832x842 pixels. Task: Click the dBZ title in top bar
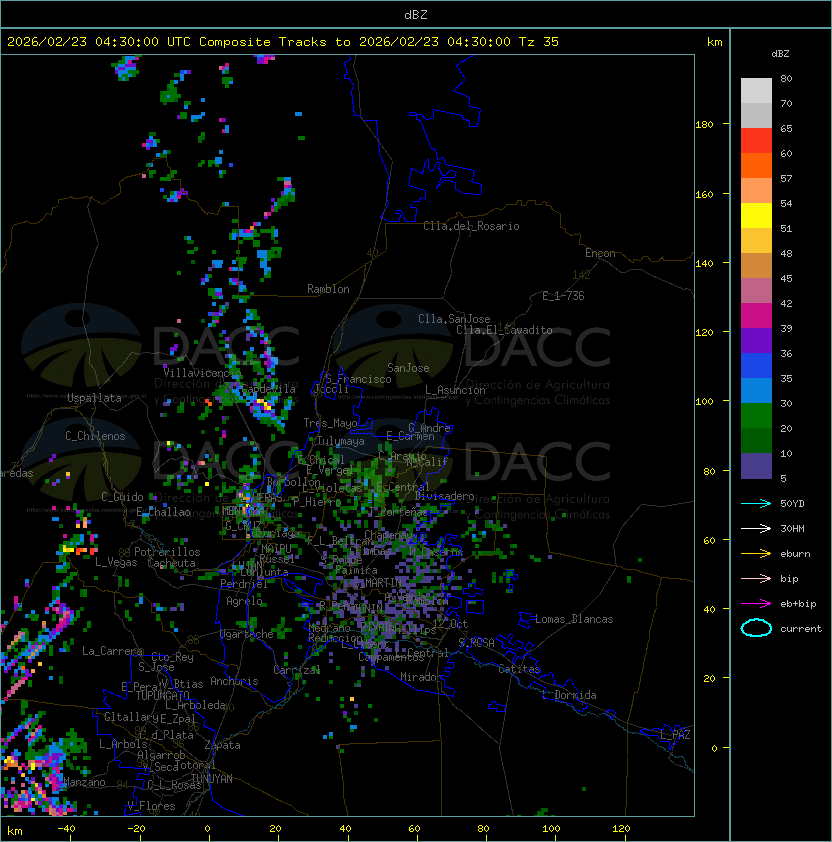416,14
